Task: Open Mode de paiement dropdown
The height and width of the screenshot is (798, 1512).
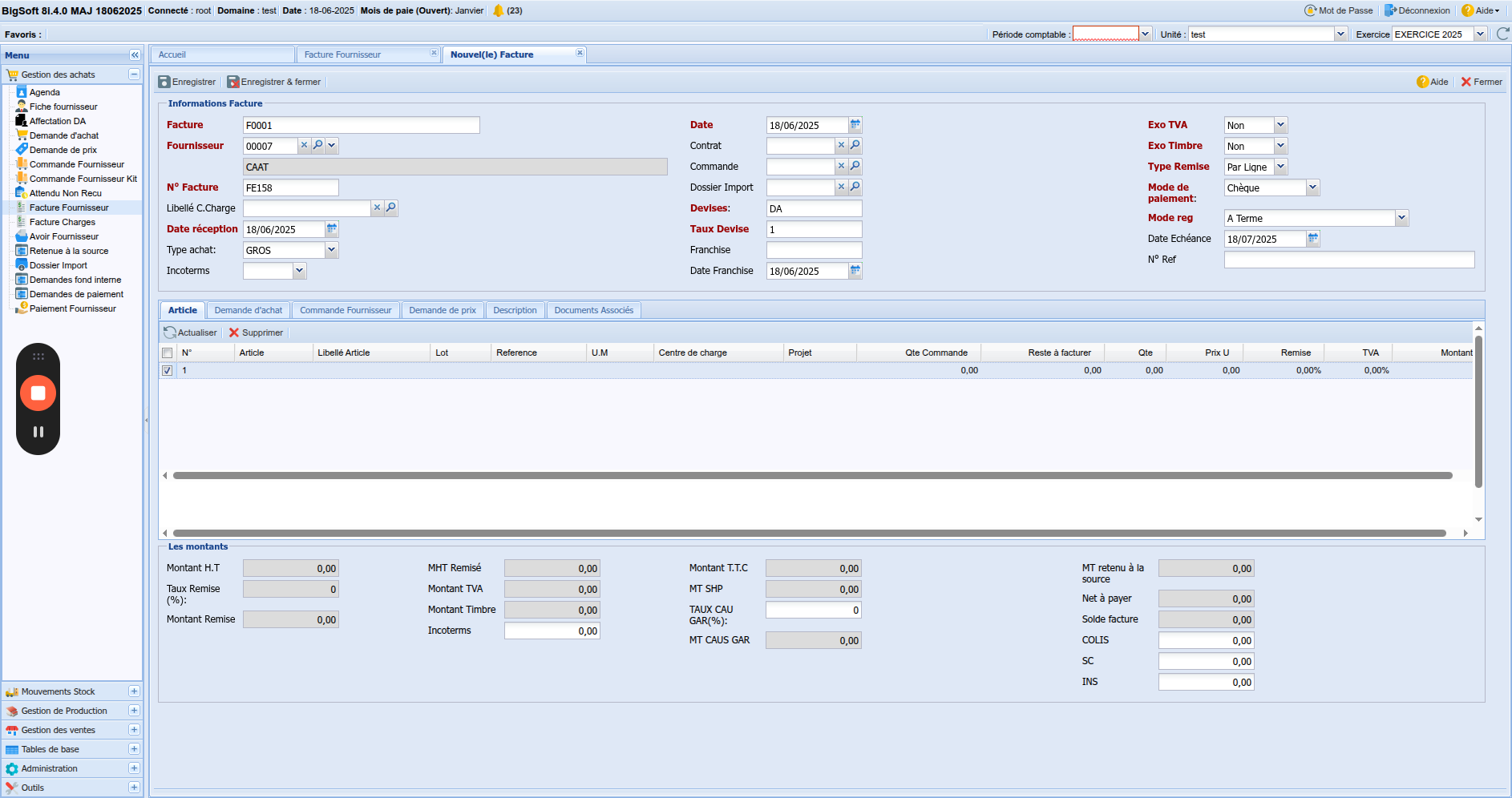Action: click(x=1312, y=187)
